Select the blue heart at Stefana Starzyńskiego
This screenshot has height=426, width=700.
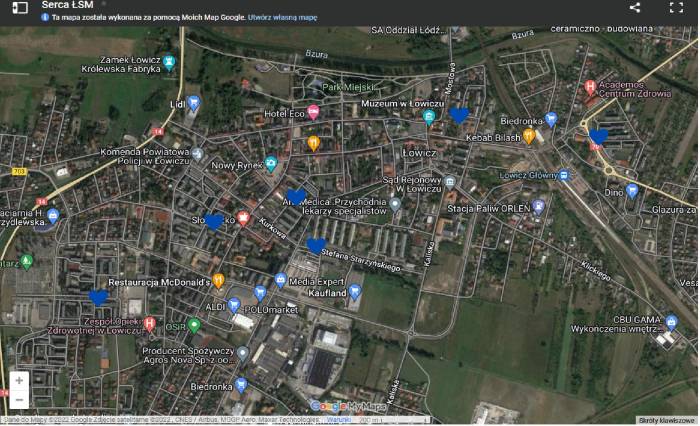pyautogui.click(x=316, y=246)
